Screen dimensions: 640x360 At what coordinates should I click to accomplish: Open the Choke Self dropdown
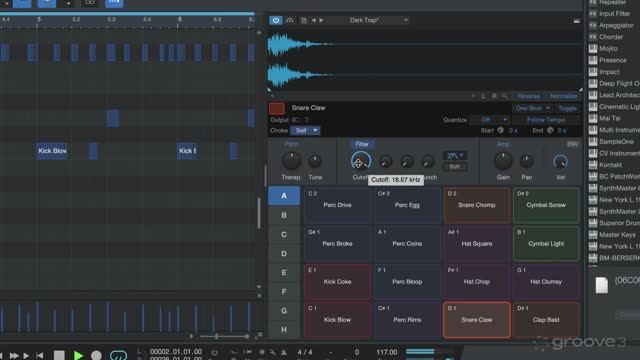(305, 131)
